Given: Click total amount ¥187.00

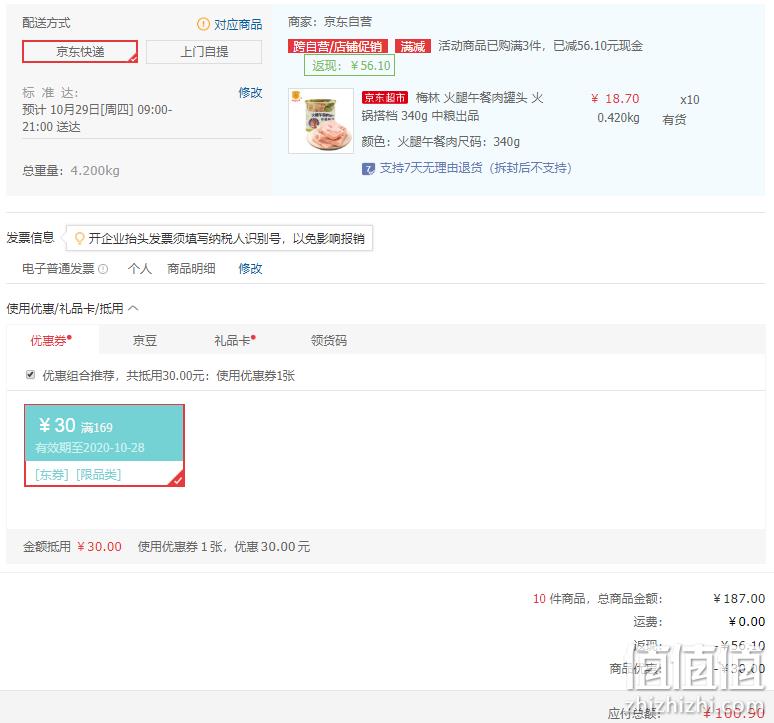Looking at the screenshot, I should (739, 599).
